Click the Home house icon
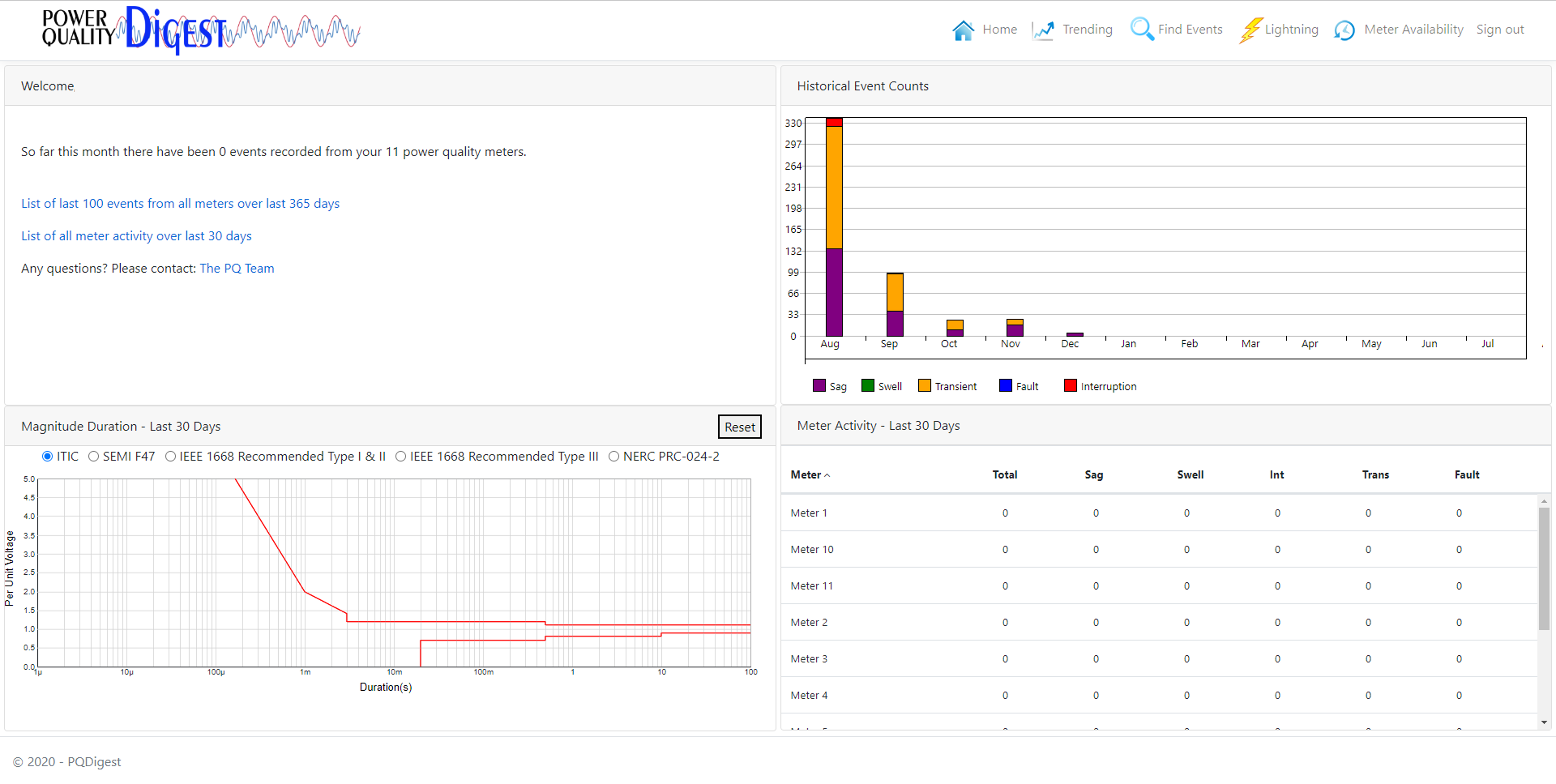The width and height of the screenshot is (1556, 784). pos(963,30)
